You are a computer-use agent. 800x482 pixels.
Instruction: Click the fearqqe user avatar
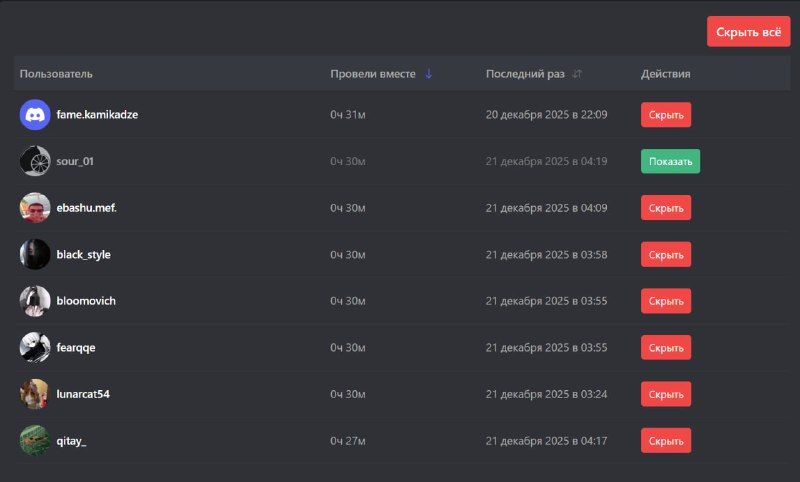click(35, 347)
